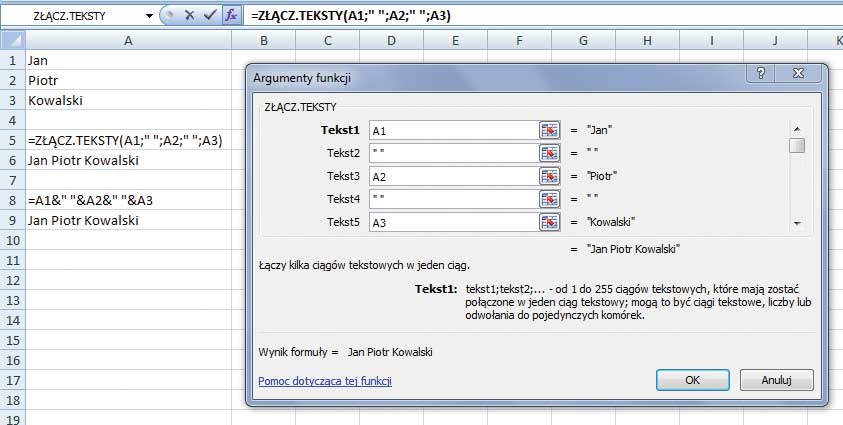
Task: Click the range selector icon for Tekst3
Action: (x=549, y=176)
